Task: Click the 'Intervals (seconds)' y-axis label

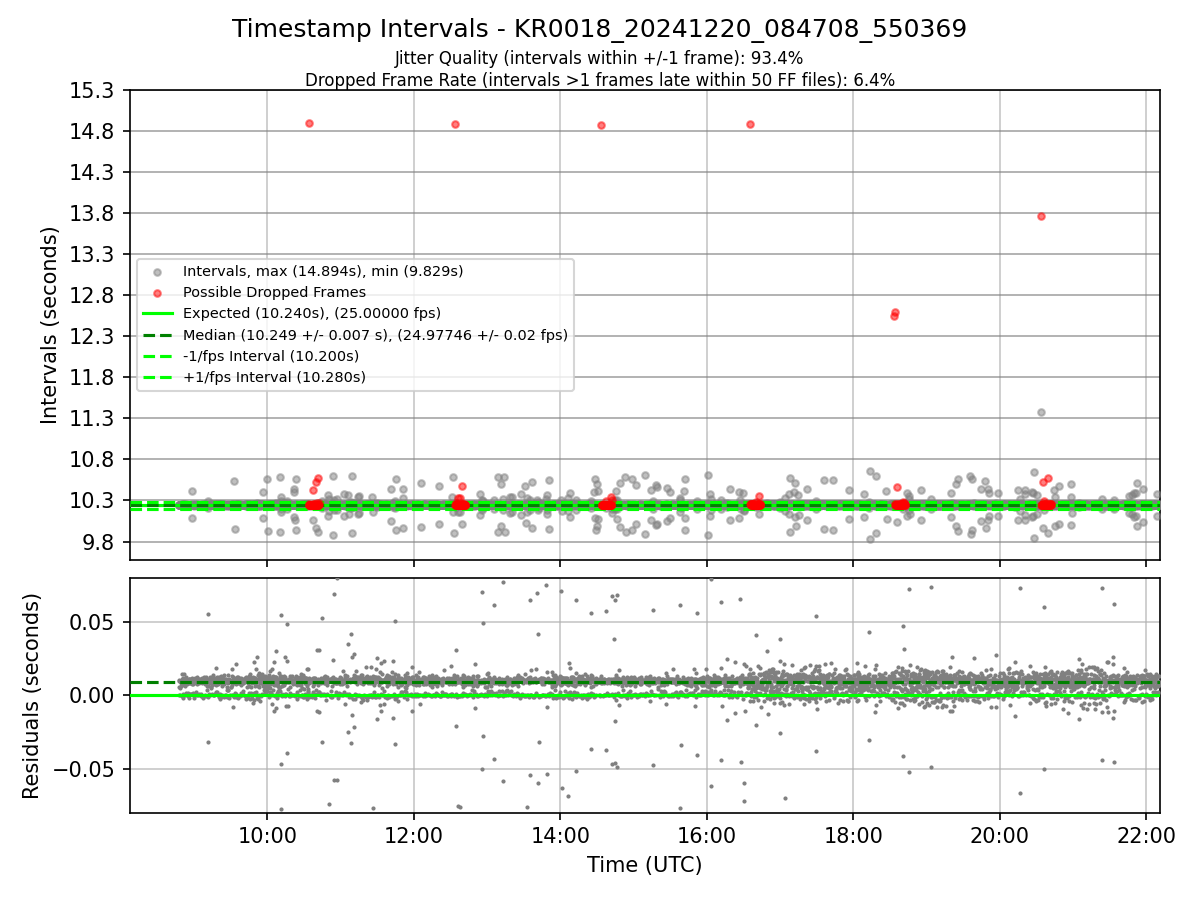Action: [50, 325]
